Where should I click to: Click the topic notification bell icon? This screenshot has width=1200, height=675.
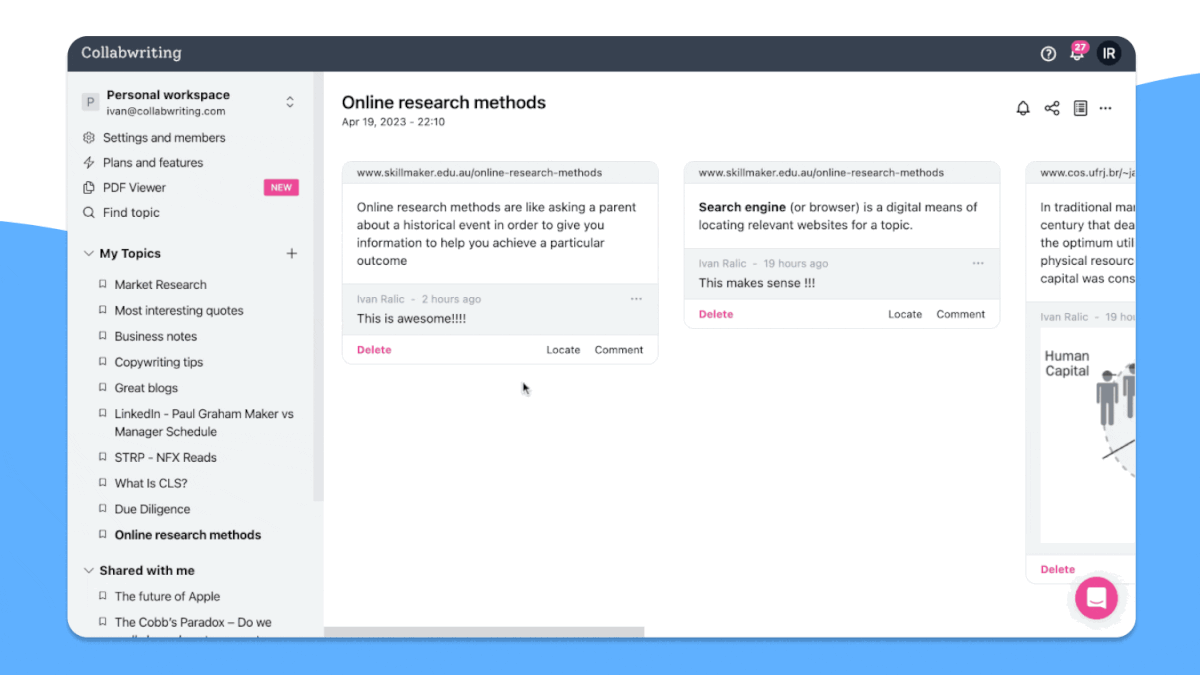pos(1023,108)
